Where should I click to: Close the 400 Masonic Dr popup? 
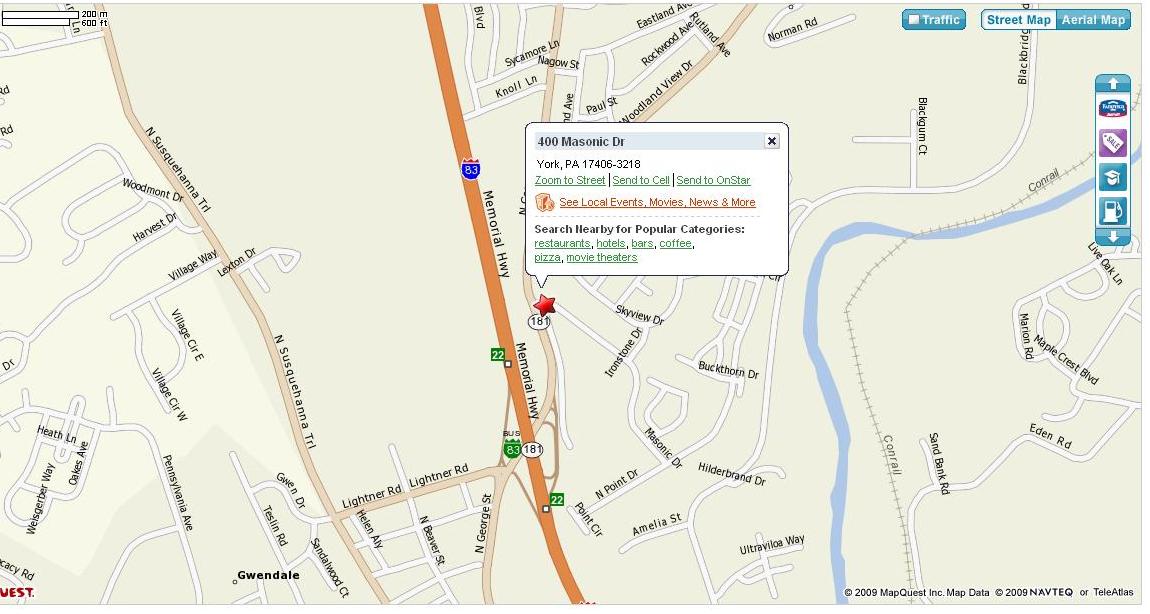(772, 141)
